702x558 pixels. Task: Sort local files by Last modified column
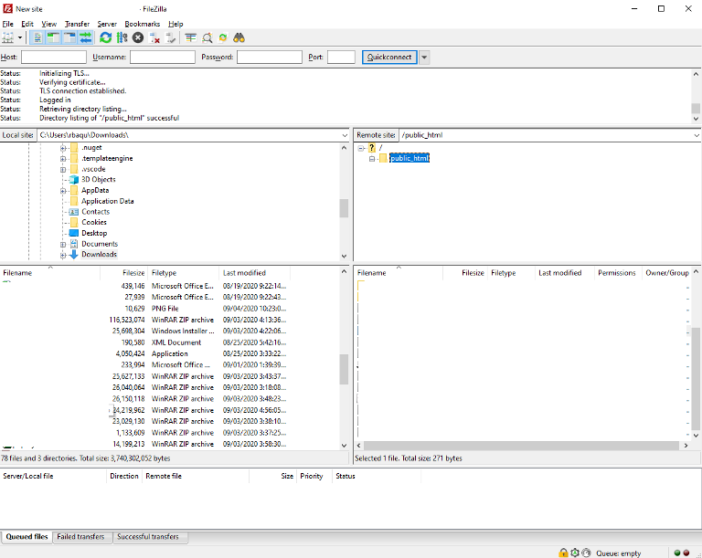(x=255, y=273)
